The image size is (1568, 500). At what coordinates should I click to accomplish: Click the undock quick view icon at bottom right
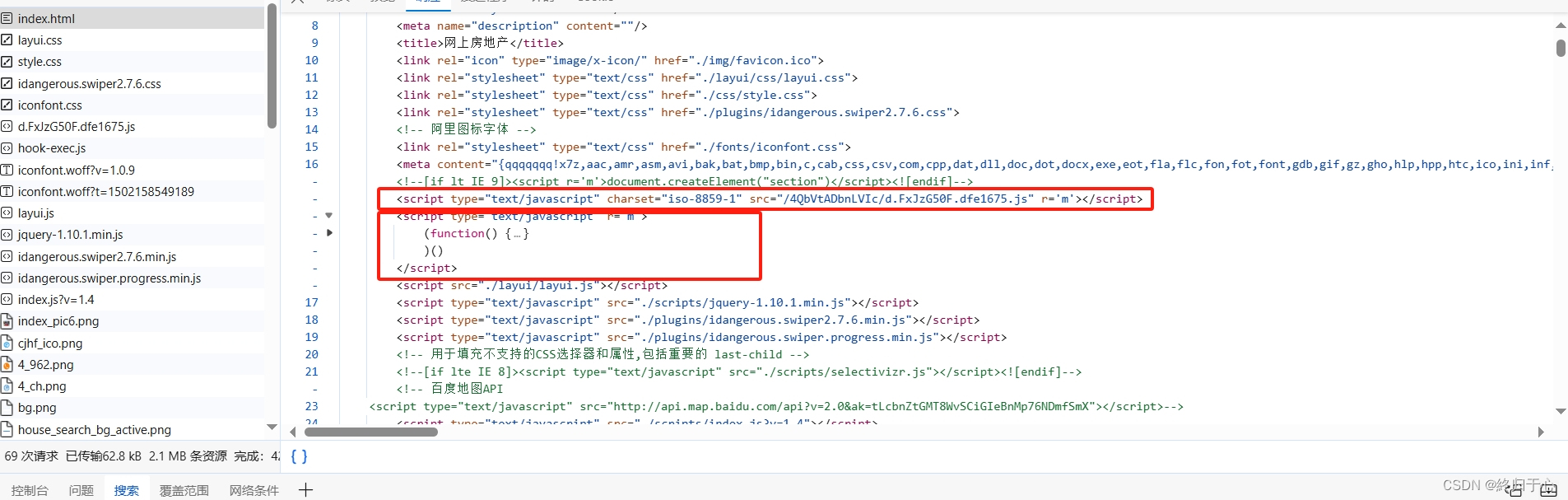tap(1514, 490)
